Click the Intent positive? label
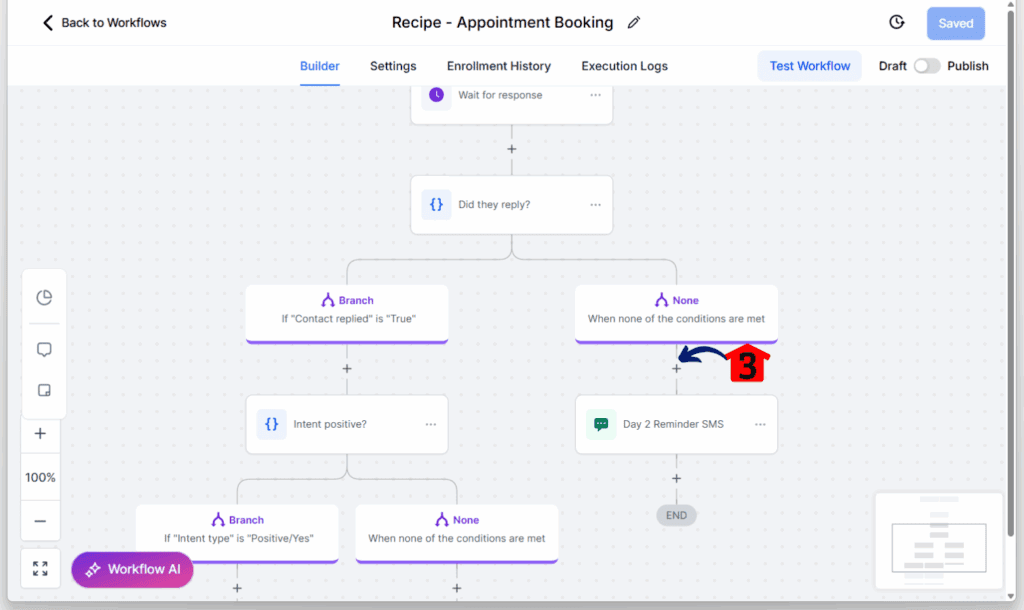 (330, 424)
